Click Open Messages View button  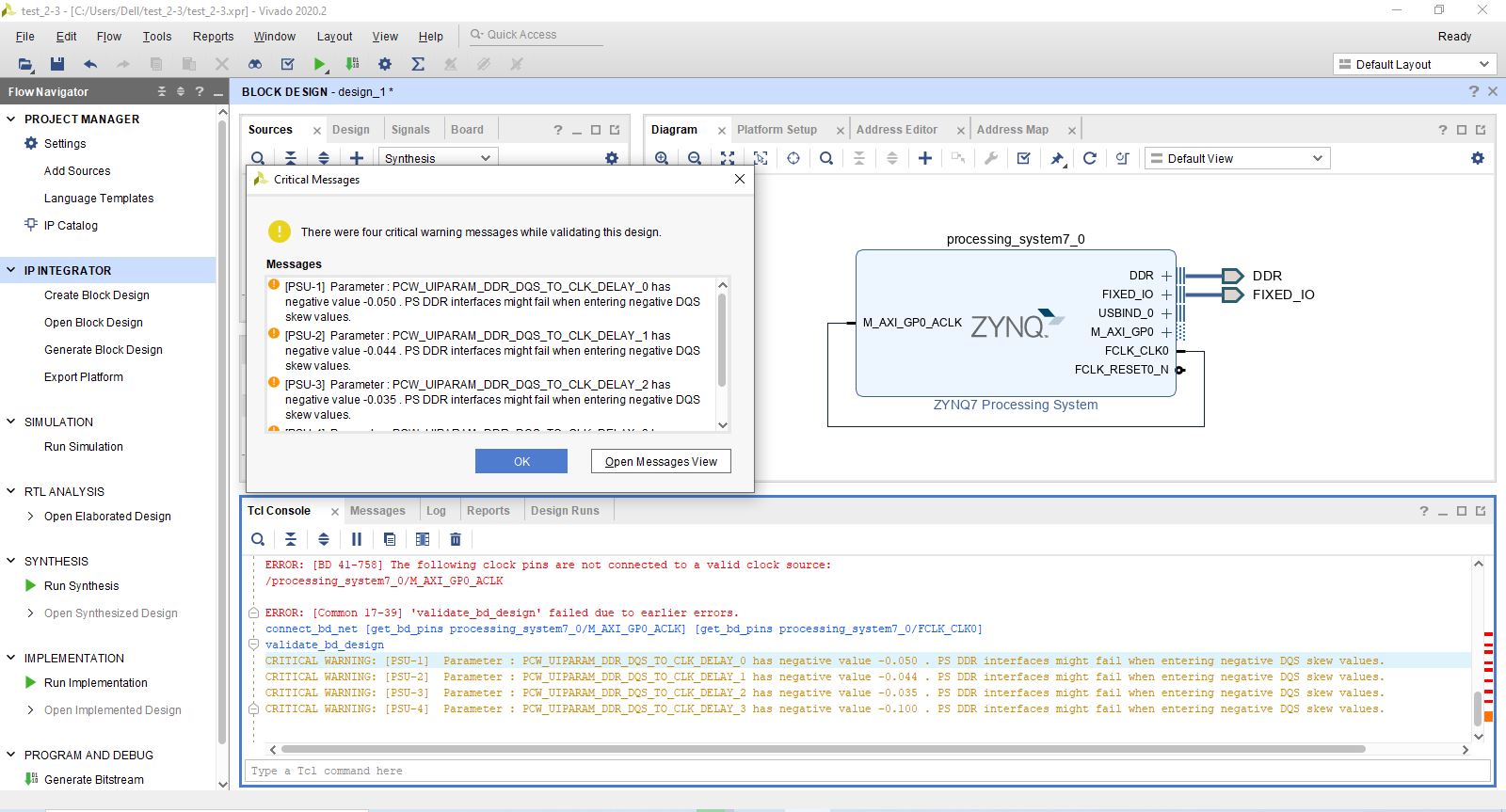coord(661,461)
